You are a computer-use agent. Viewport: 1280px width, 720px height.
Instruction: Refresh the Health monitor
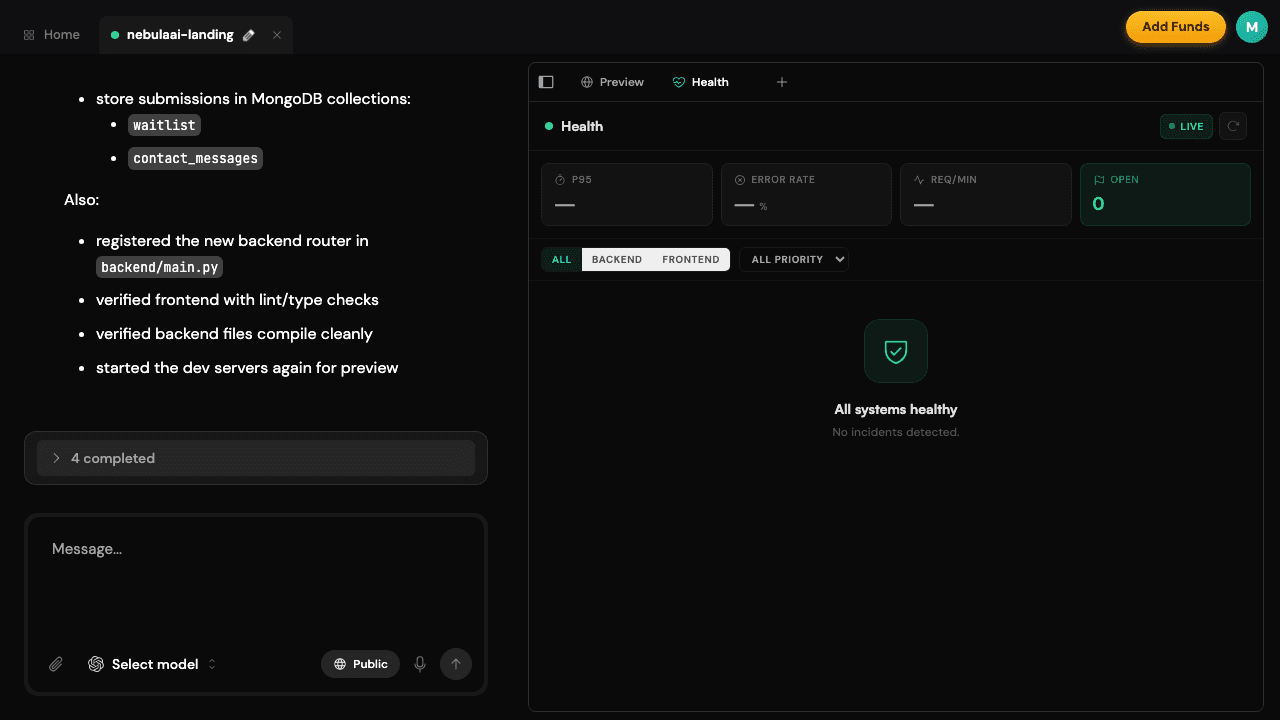1232,125
